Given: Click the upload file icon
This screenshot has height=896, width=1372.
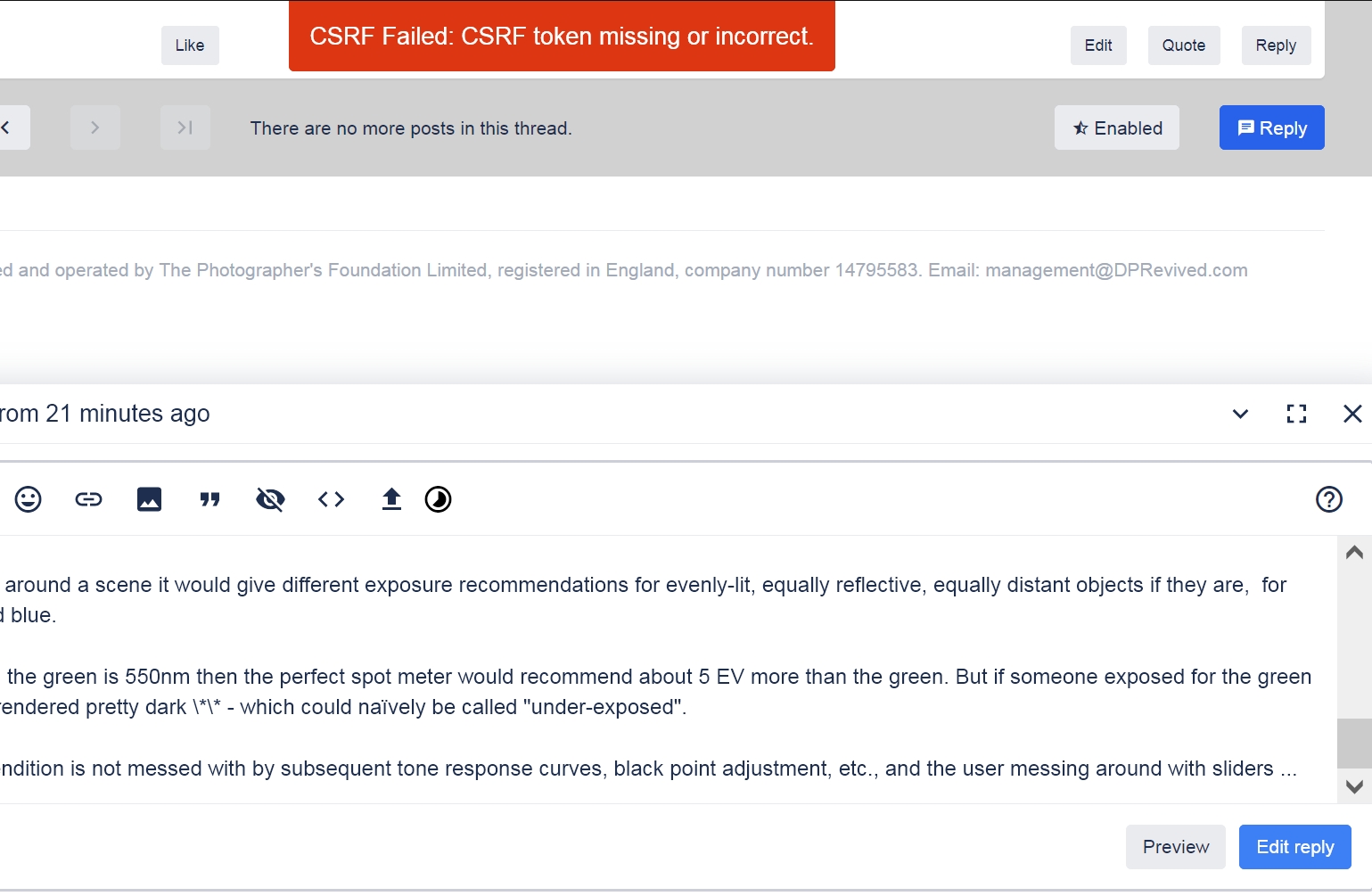Looking at the screenshot, I should (391, 499).
